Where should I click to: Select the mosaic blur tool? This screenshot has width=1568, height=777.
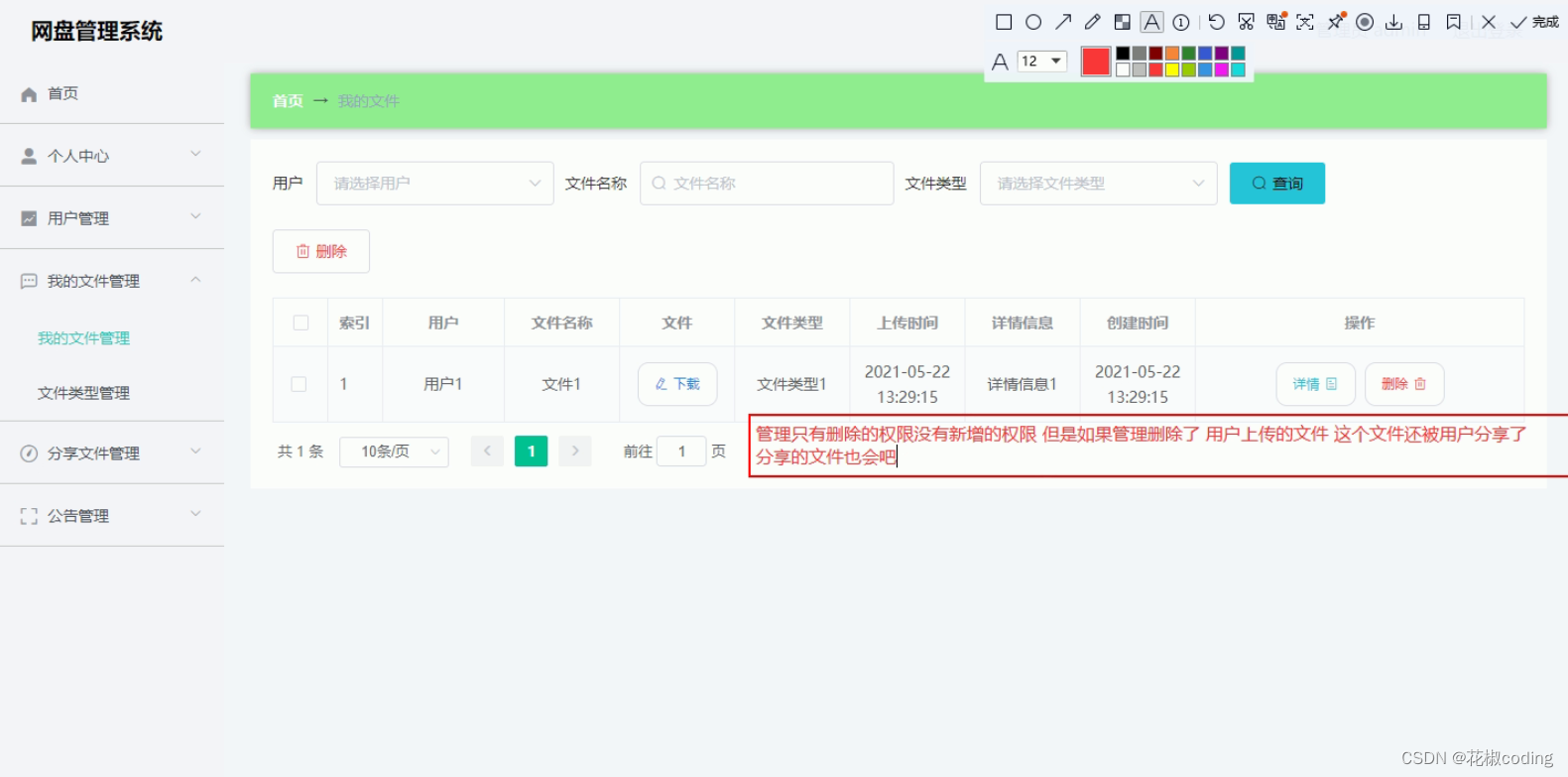pyautogui.click(x=1123, y=22)
